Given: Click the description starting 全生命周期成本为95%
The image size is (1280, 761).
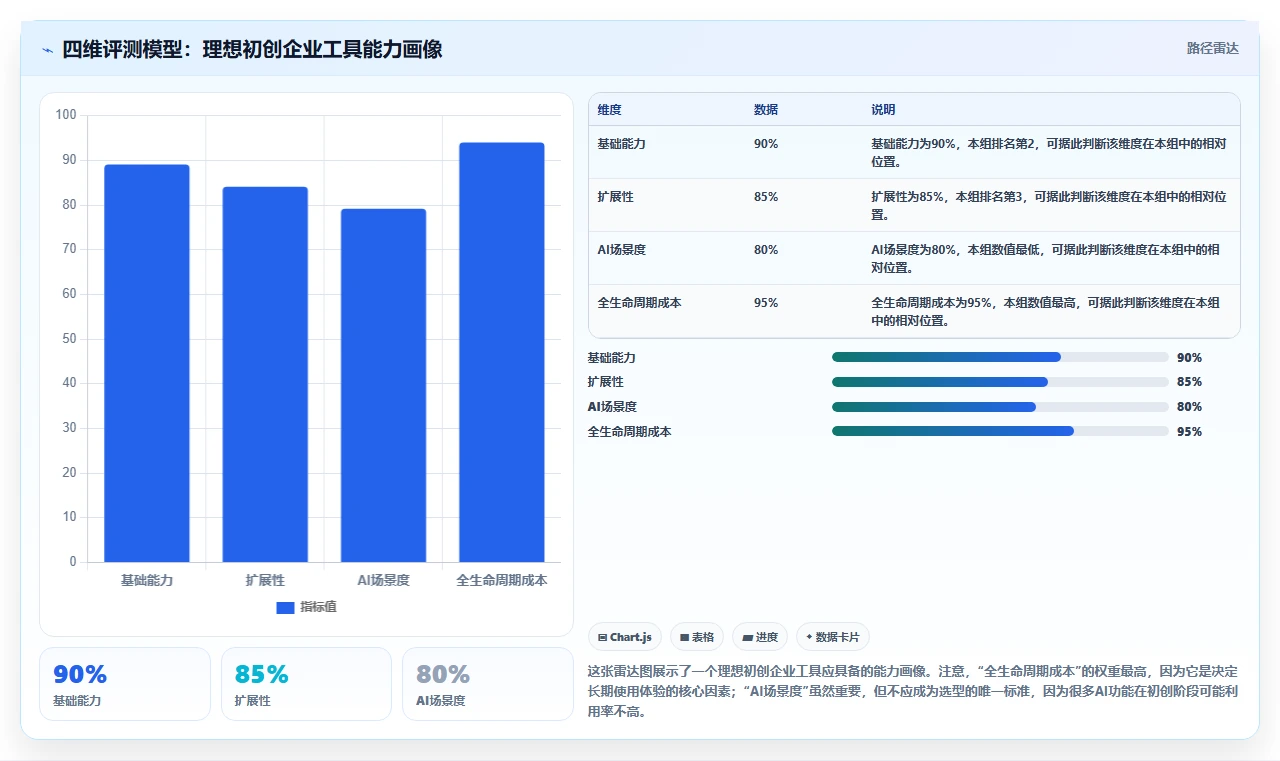Looking at the screenshot, I should (1045, 311).
